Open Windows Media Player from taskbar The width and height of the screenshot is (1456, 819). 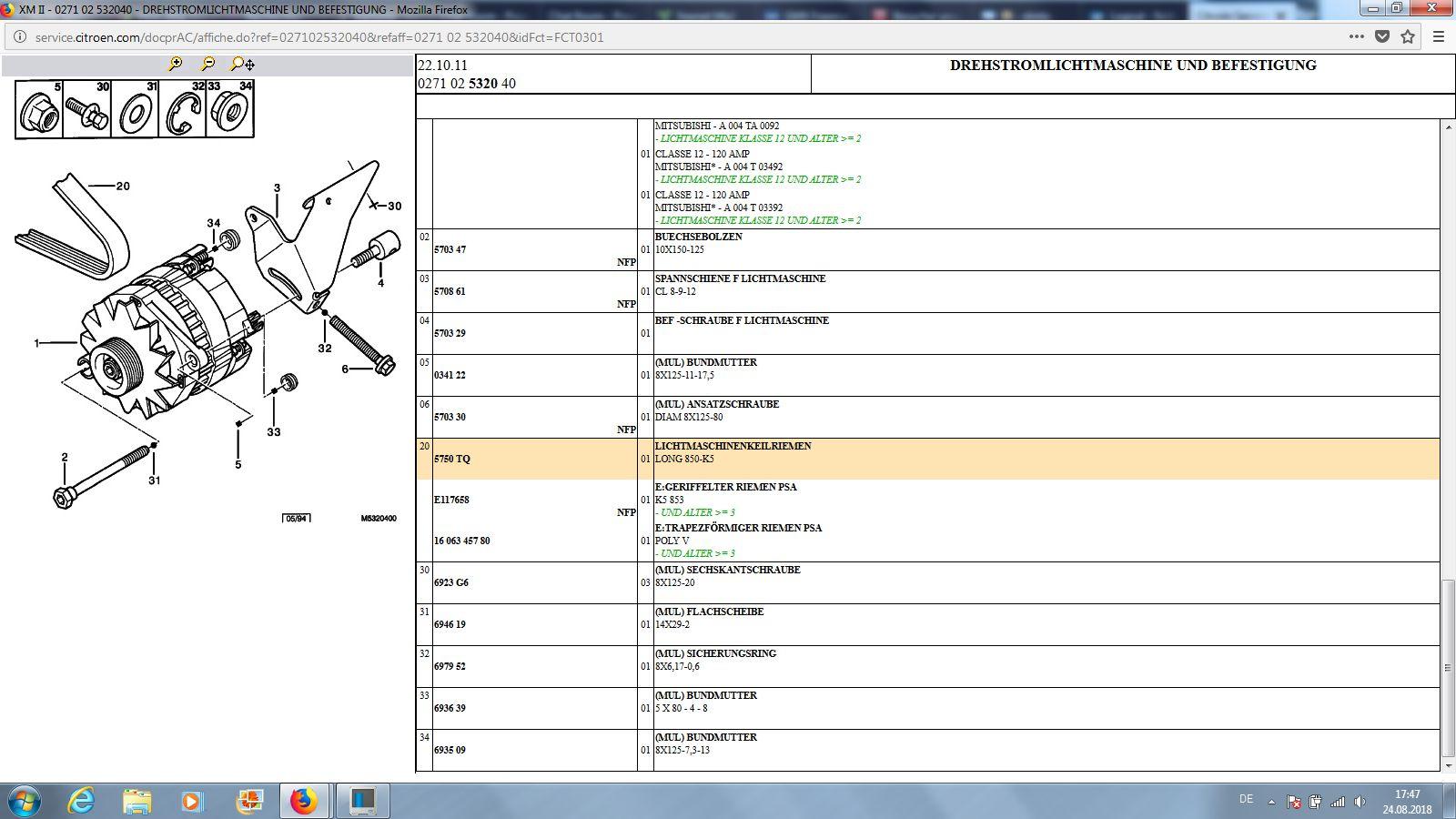click(192, 801)
